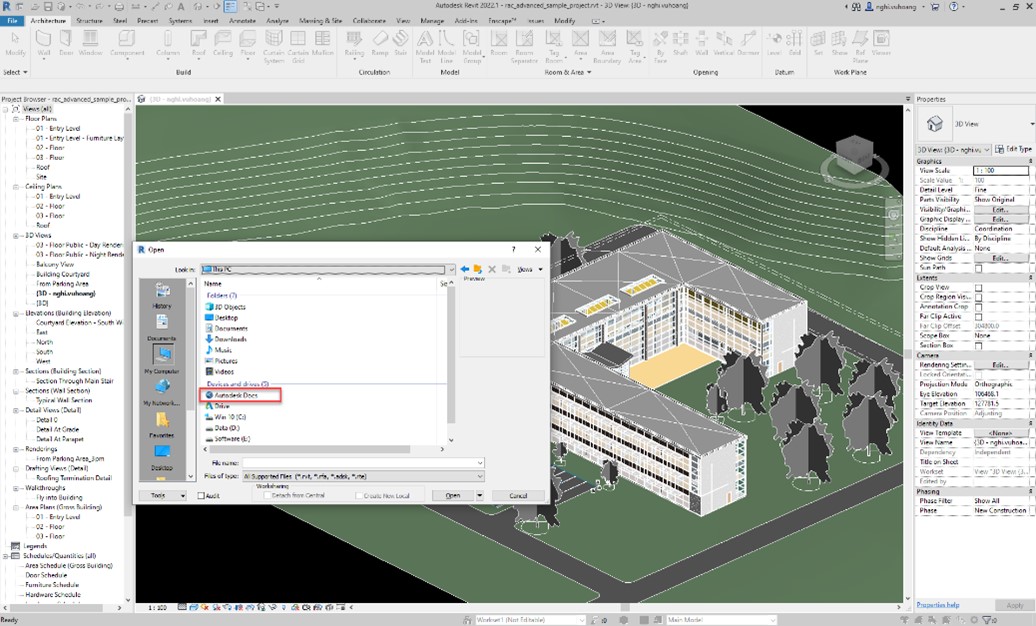Open the Files of type dropdown
Image resolution: width=1036 pixels, height=626 pixels.
[x=480, y=476]
